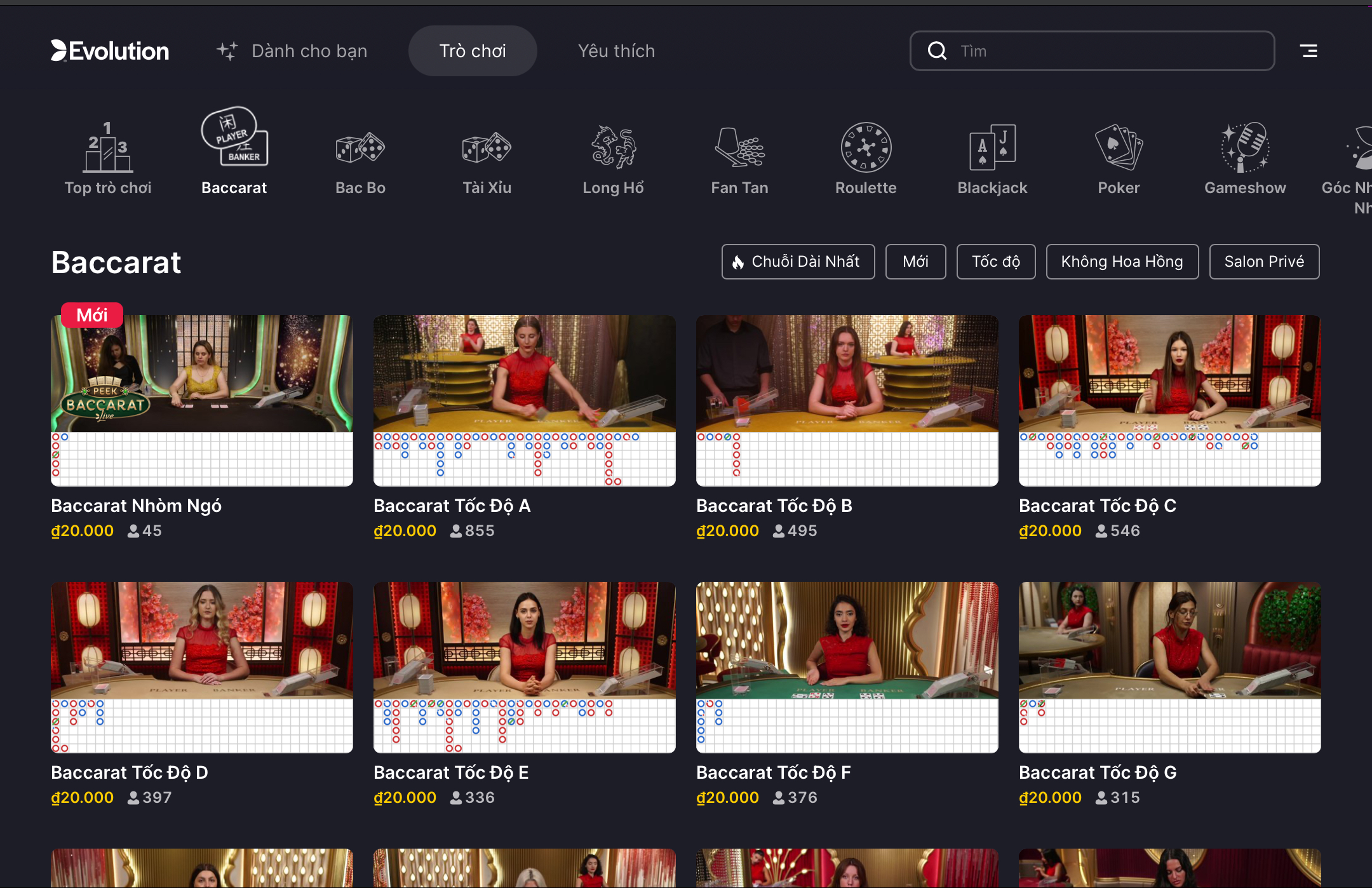Click player count 546 under Tốc Độ C
The image size is (1372, 888).
1125,531
